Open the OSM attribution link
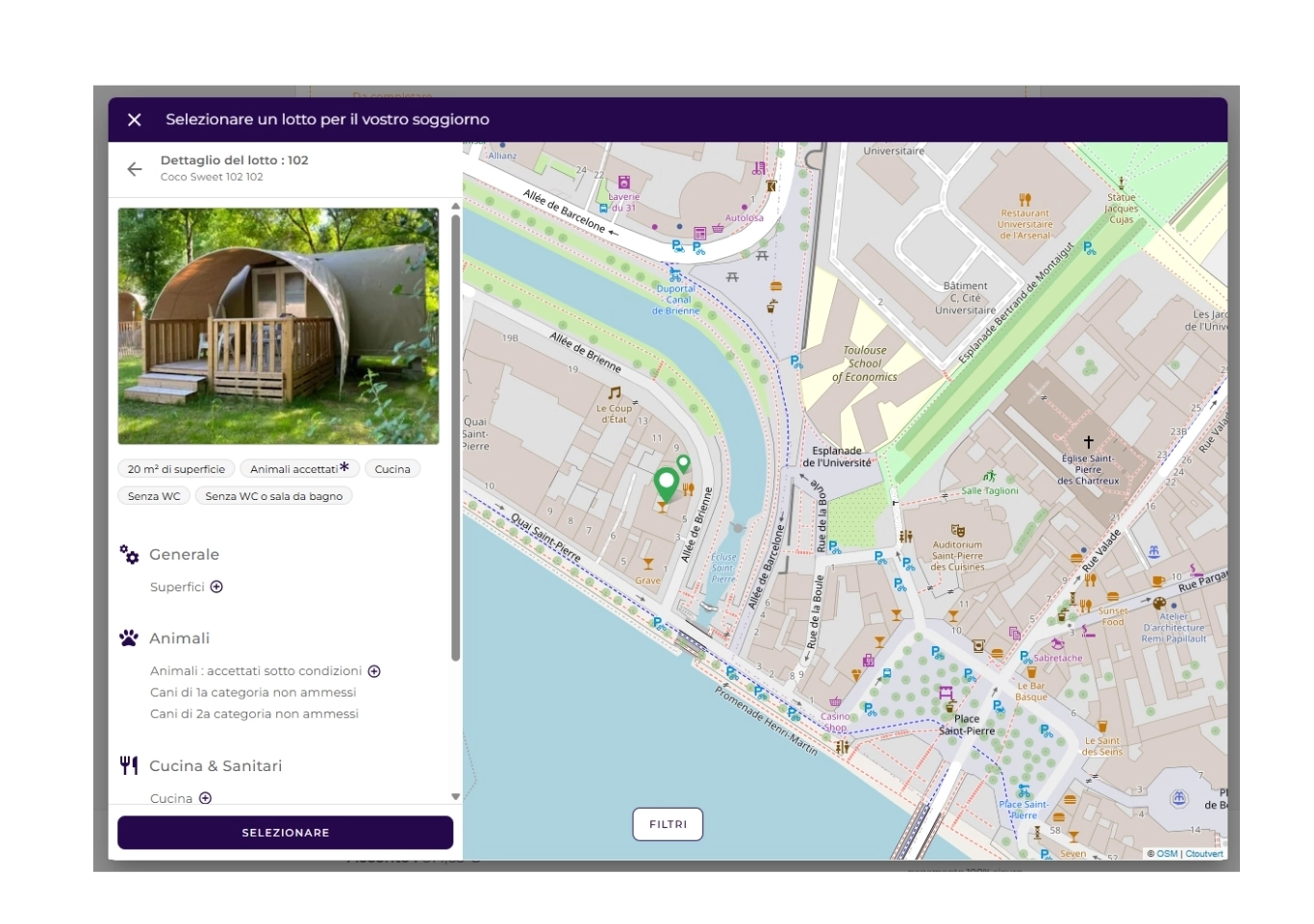This screenshot has height=924, width=1314. pyautogui.click(x=1167, y=854)
